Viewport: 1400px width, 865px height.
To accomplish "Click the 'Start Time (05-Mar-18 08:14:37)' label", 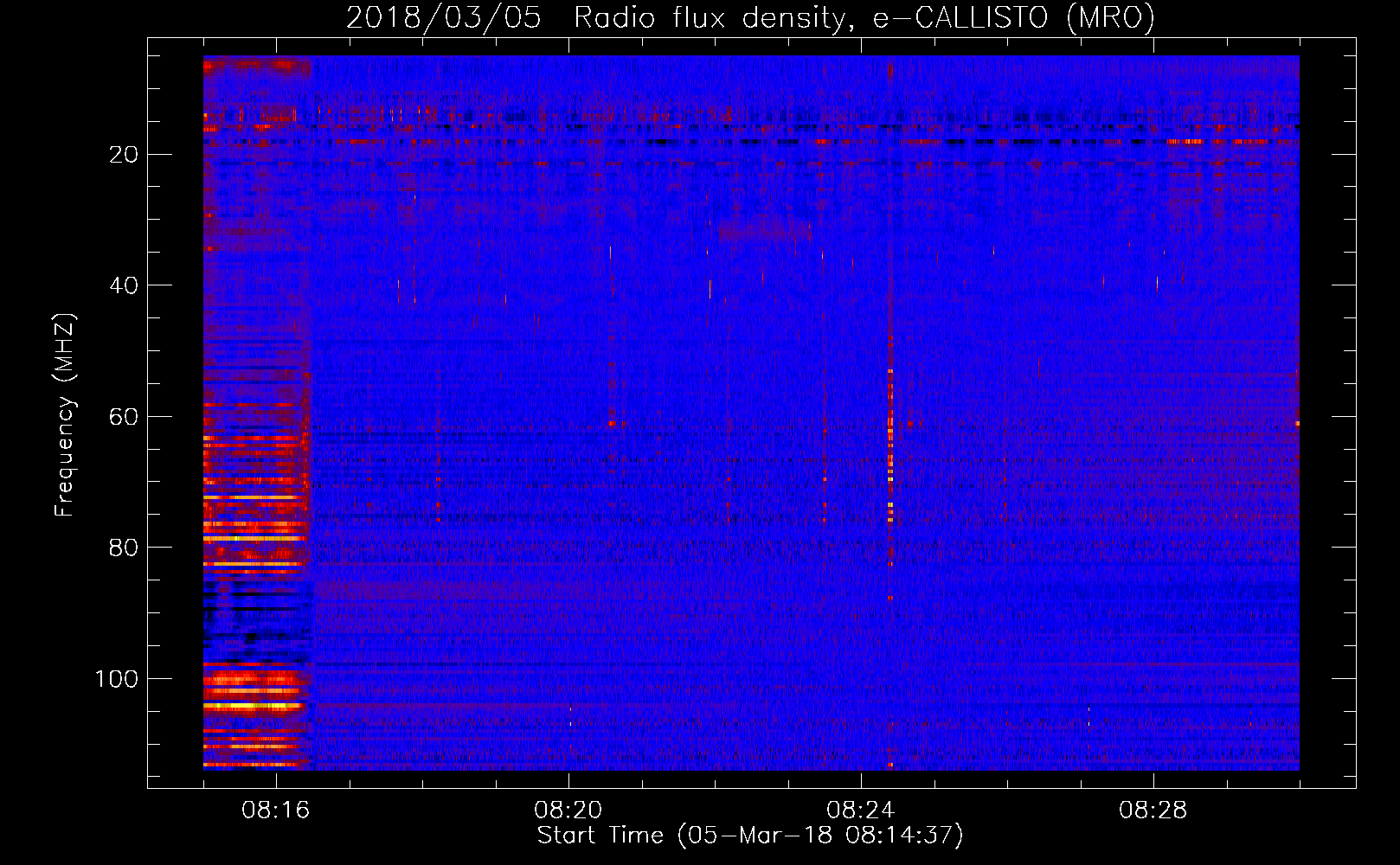I will tap(750, 836).
